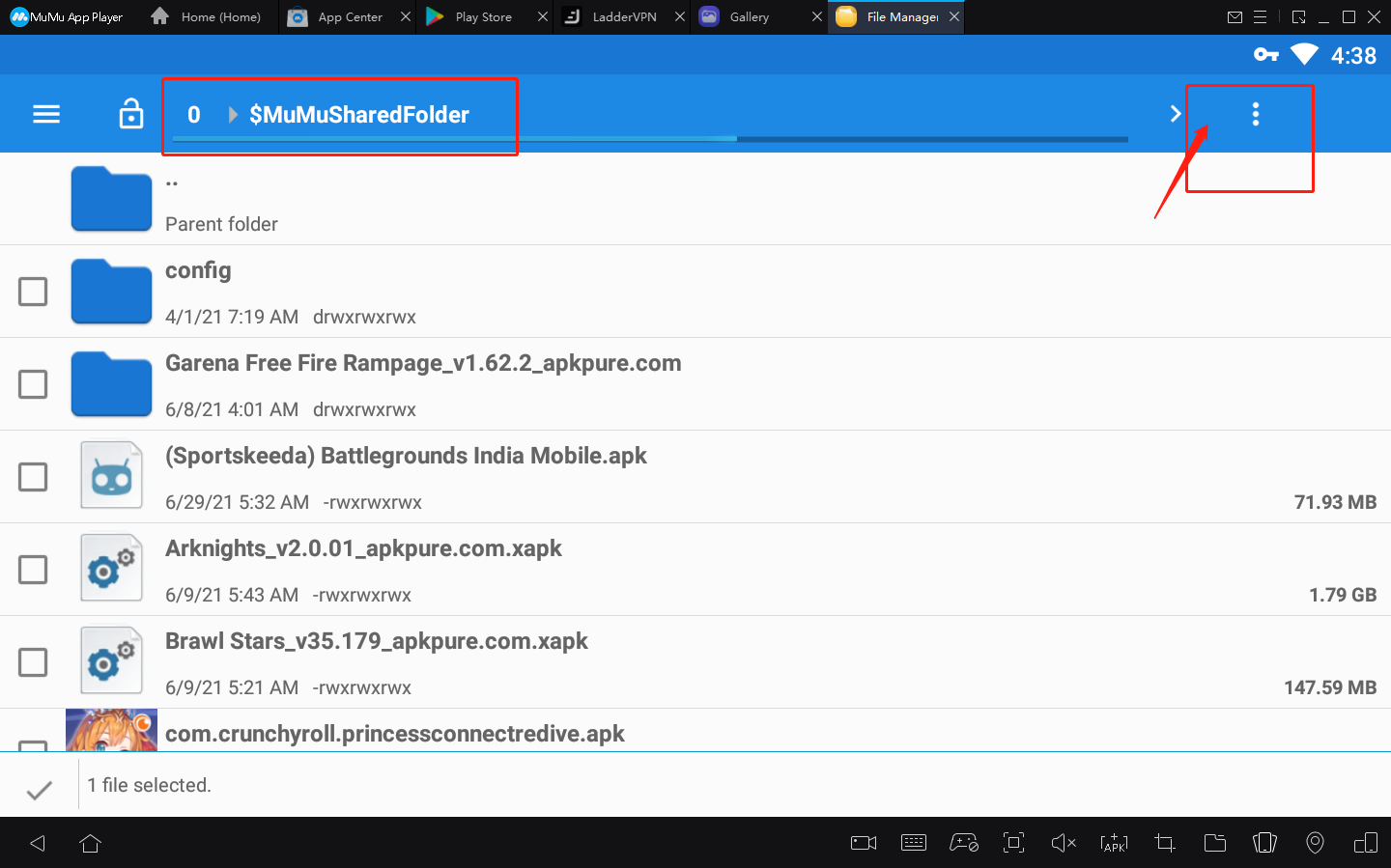The width and height of the screenshot is (1391, 868).
Task: Open the MuMu title bar menu lines icon
Action: tap(1260, 17)
